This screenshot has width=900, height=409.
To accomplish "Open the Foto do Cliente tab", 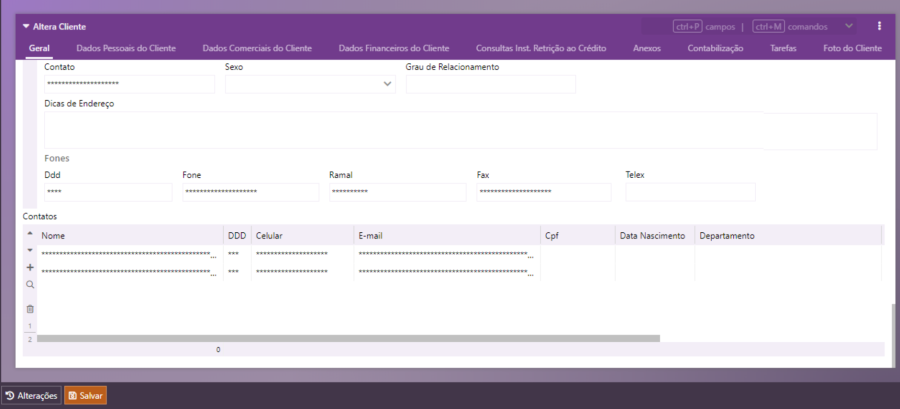I will (852, 48).
